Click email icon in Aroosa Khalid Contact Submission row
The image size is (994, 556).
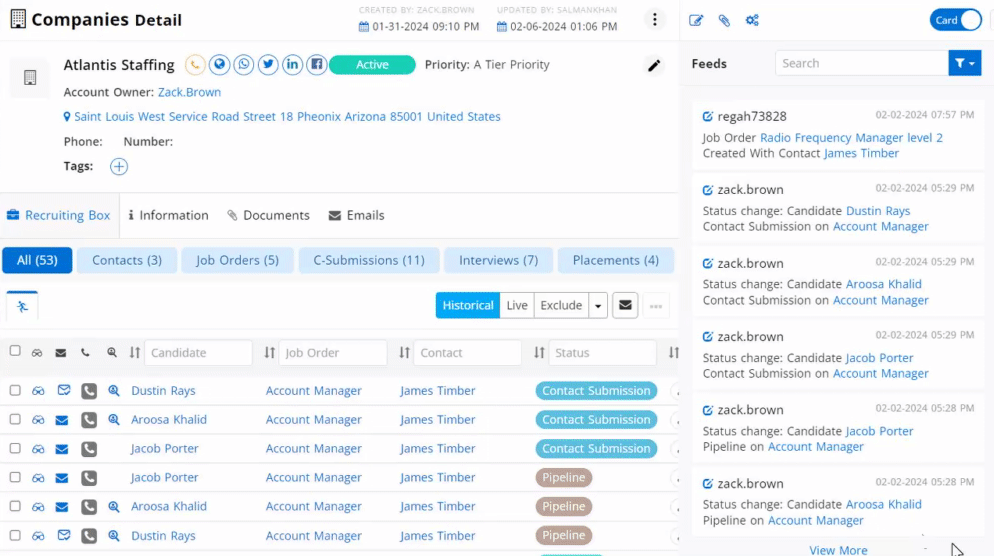coord(61,420)
